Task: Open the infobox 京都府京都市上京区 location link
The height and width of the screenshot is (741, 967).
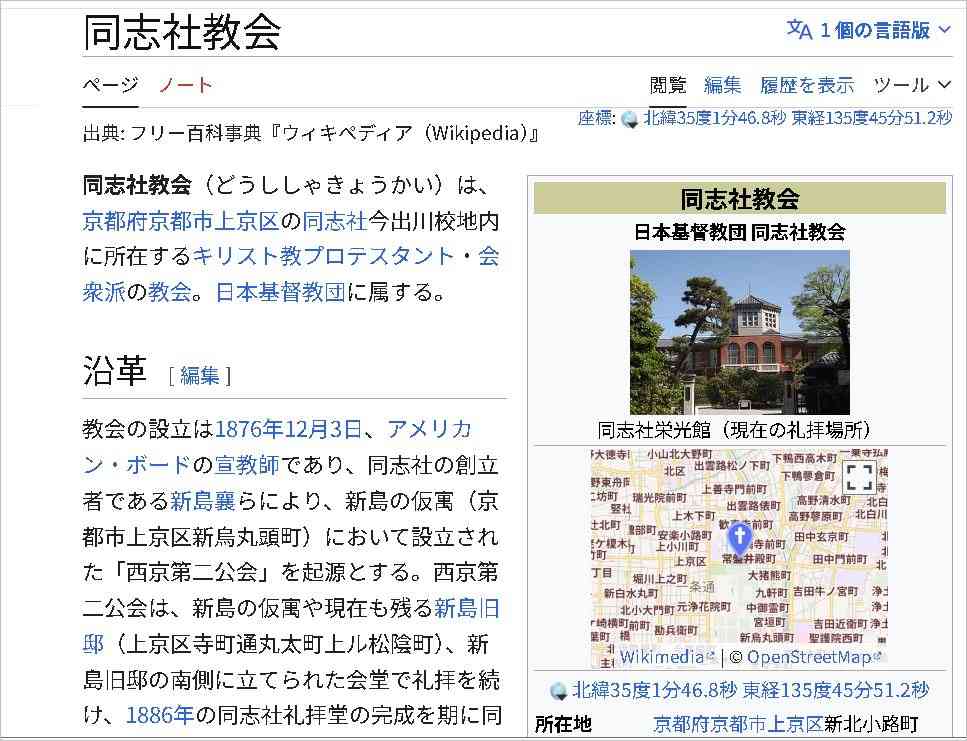Action: [x=738, y=724]
